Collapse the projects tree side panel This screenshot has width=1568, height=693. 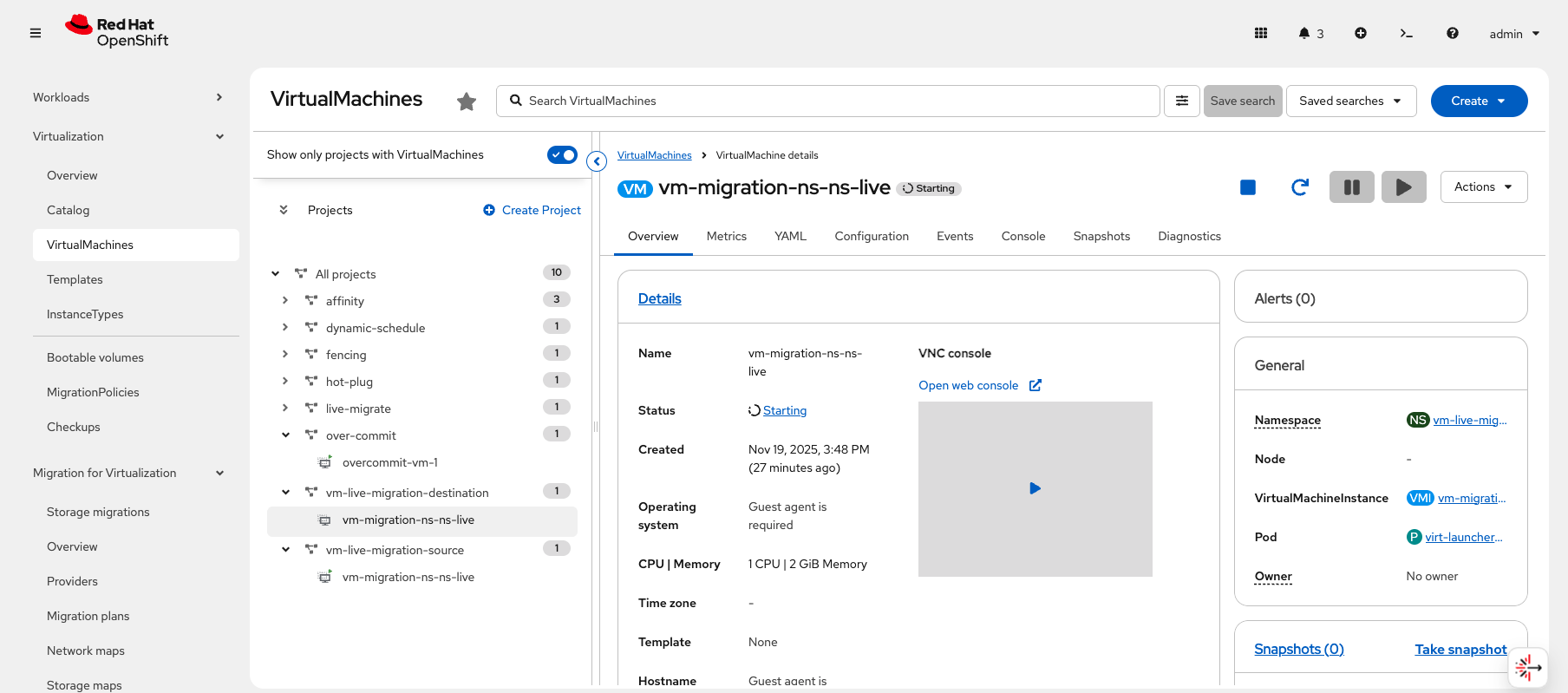[x=597, y=161]
